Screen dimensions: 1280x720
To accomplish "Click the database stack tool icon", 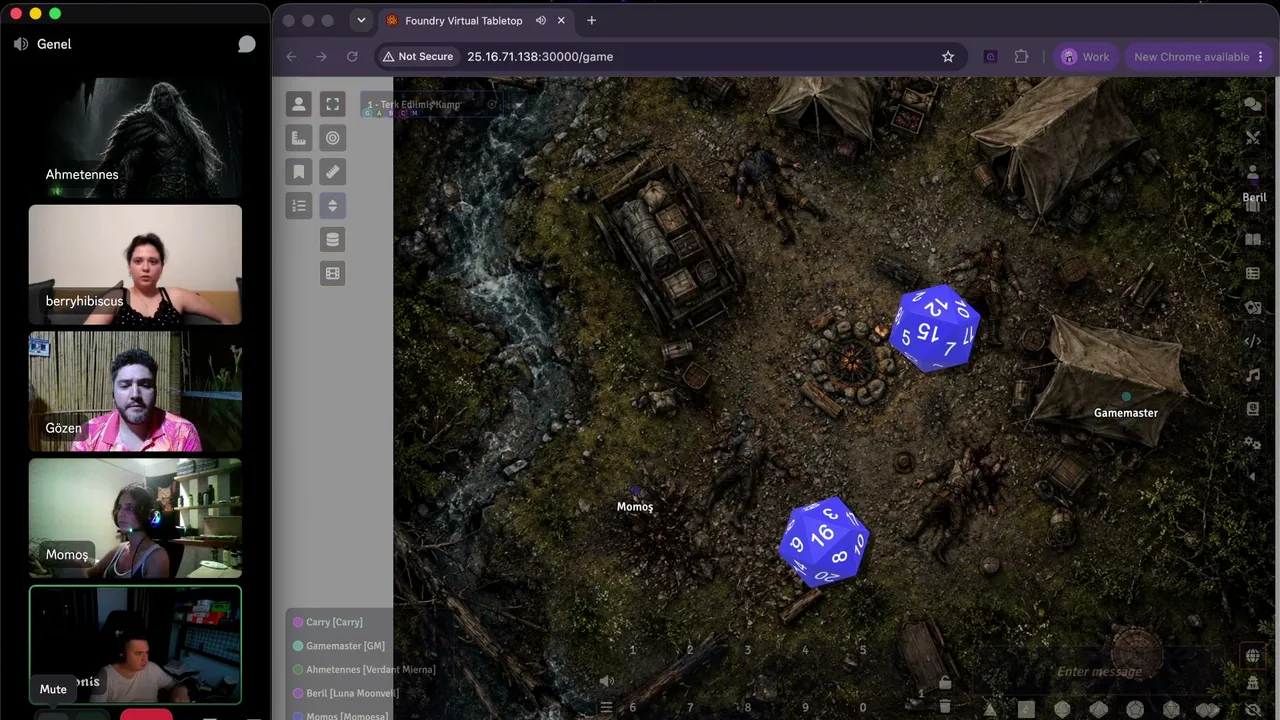I will 333,240.
